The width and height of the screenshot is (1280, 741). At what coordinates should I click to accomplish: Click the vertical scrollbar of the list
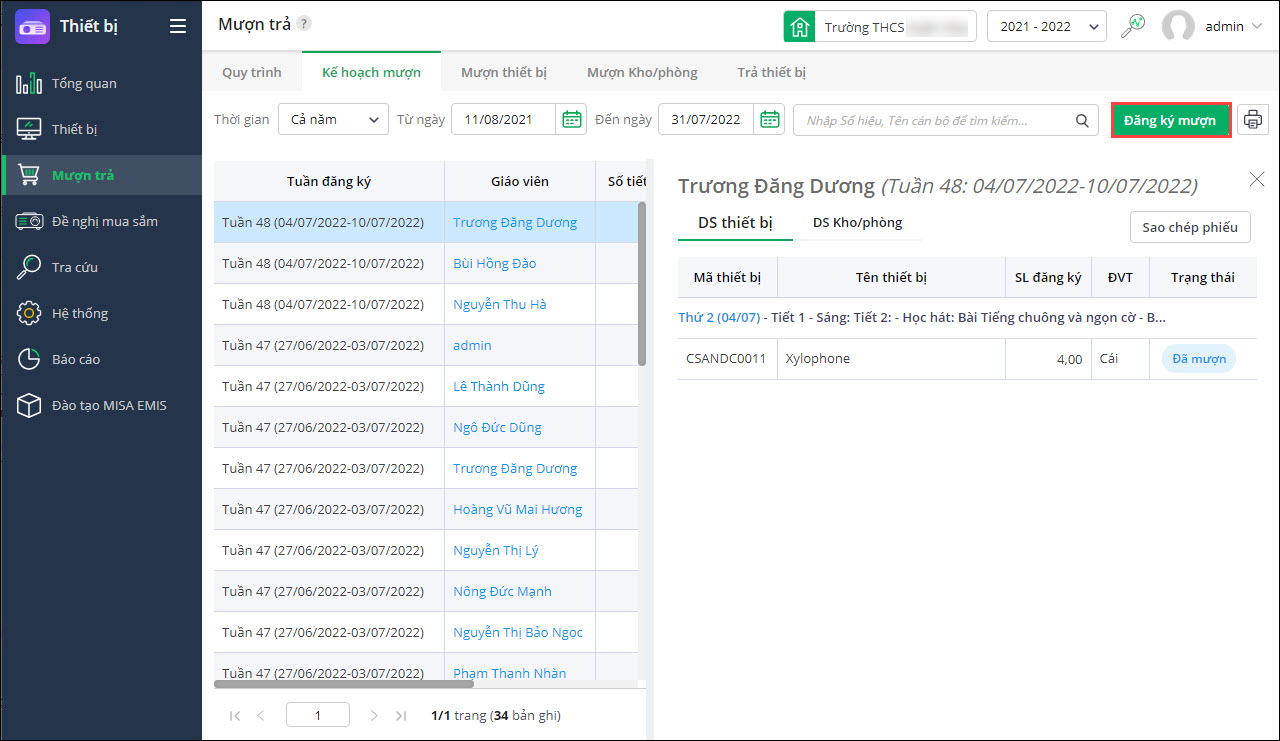pos(642,284)
